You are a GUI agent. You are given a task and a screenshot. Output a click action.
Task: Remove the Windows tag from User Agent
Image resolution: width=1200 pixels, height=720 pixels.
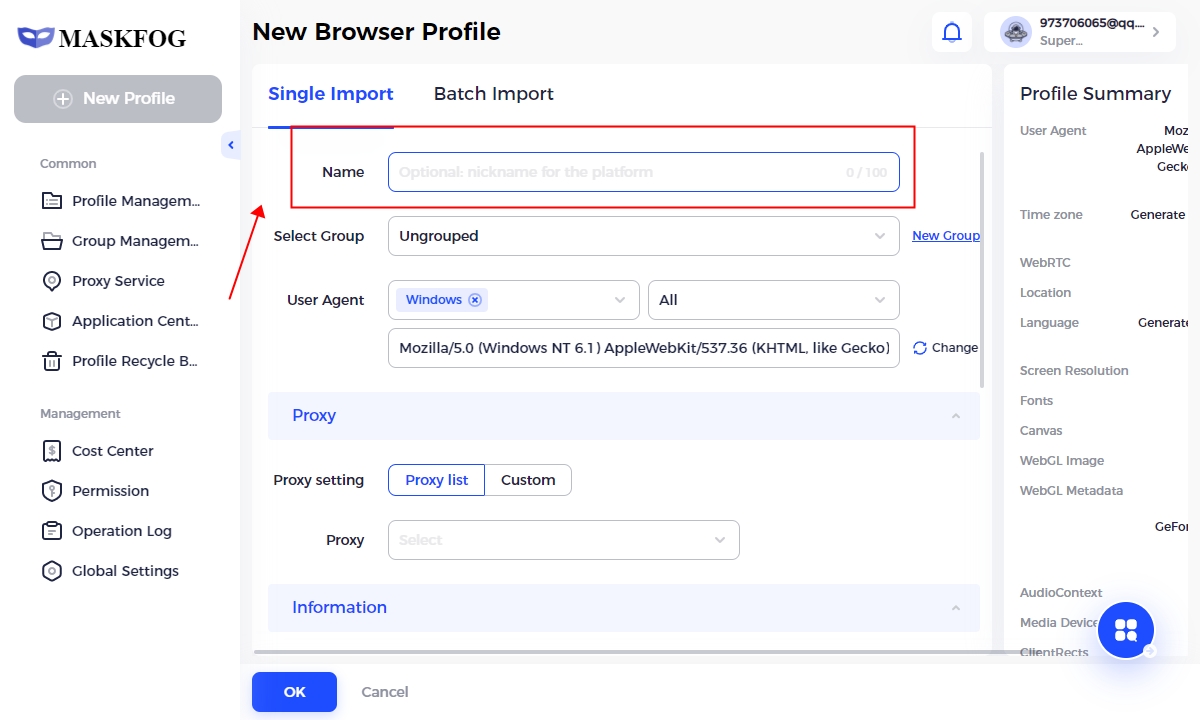[475, 300]
